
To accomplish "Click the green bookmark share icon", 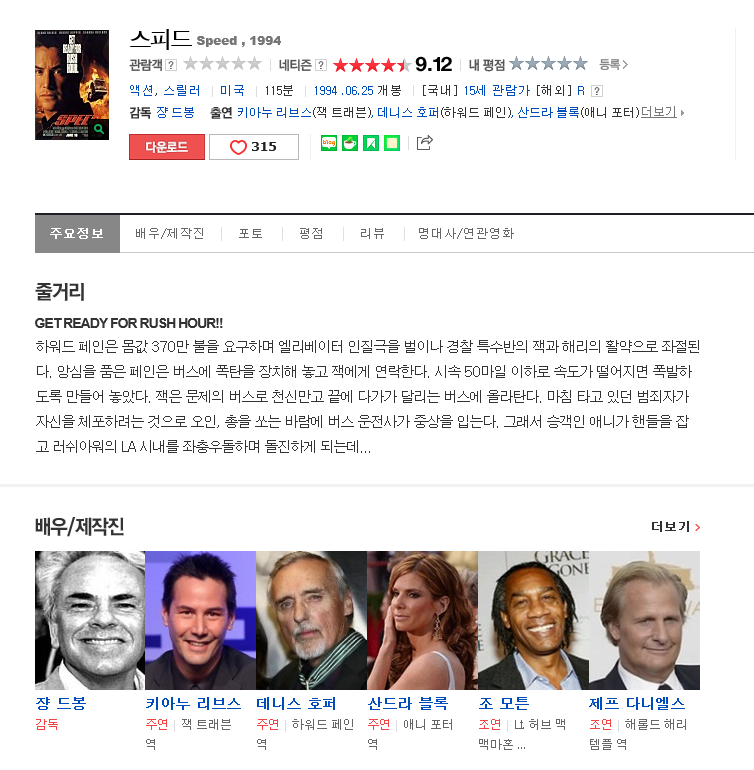I will tap(371, 143).
